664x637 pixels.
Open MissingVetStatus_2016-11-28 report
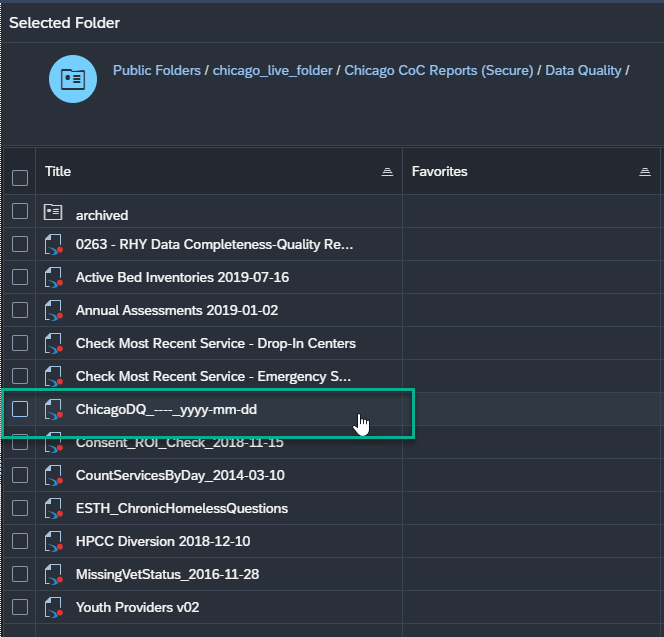pyautogui.click(x=167, y=575)
